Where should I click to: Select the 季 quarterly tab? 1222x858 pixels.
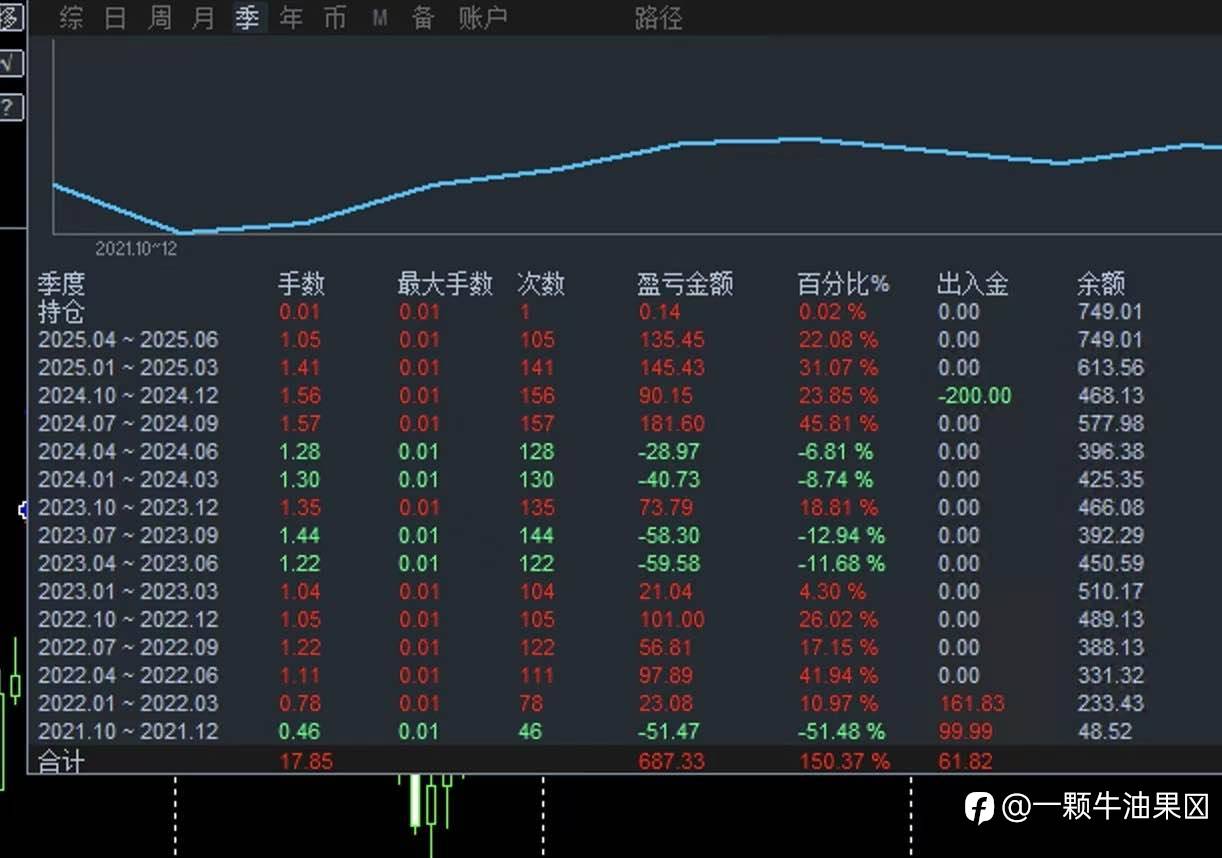247,18
